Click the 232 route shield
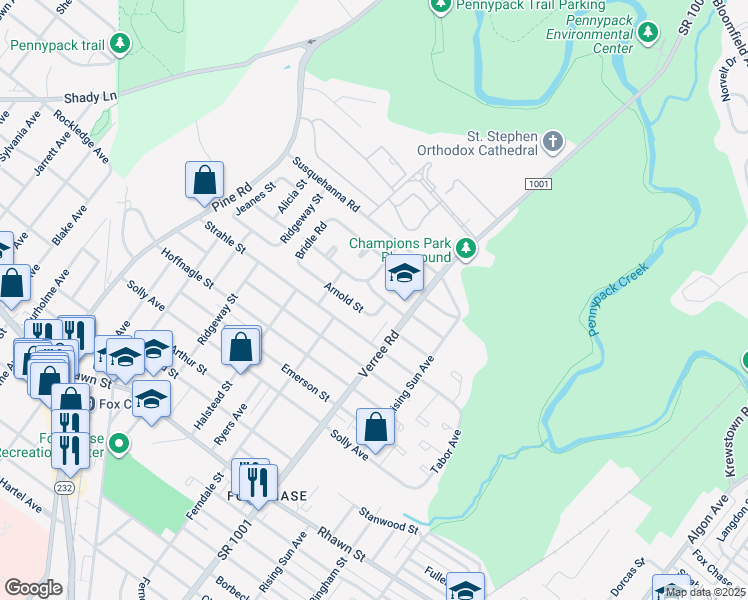 (x=64, y=488)
